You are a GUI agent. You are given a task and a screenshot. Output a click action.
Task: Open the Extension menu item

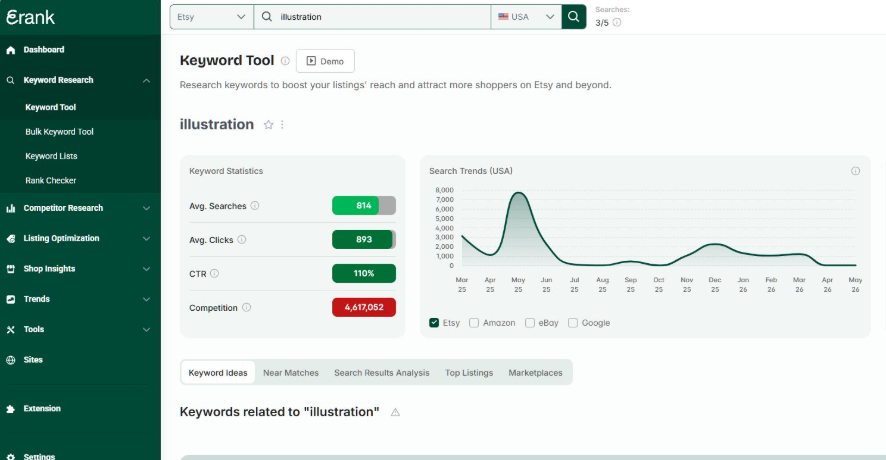point(42,409)
